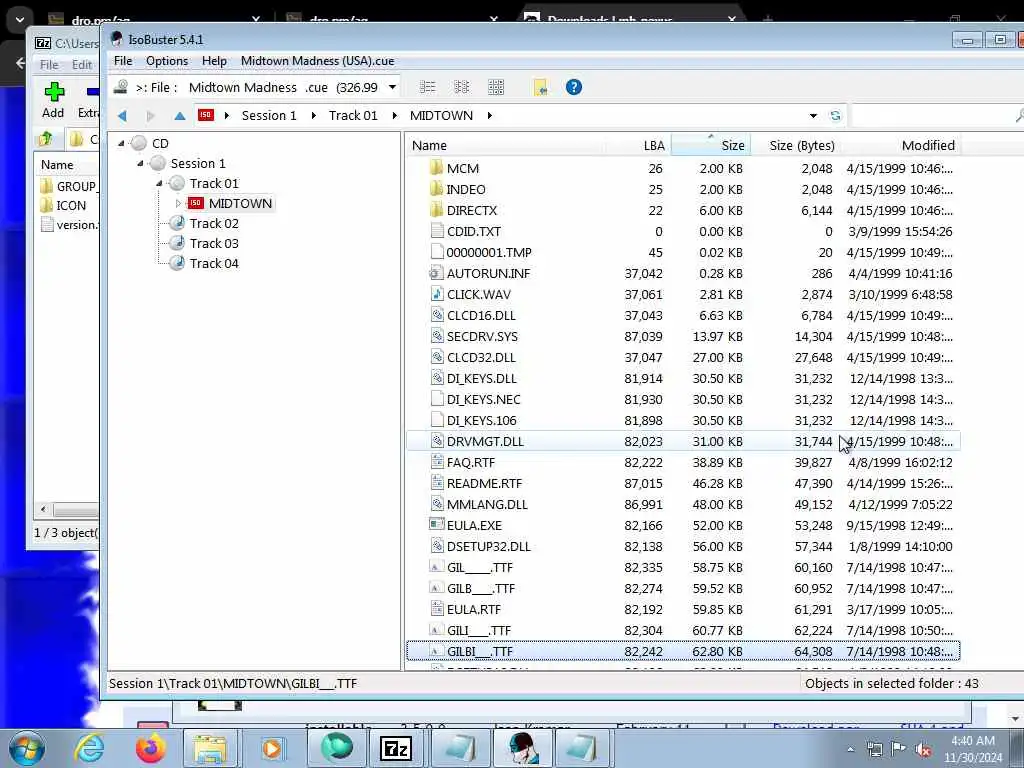Open 7-Zip from the taskbar
The width and height of the screenshot is (1024, 768).
coord(395,748)
